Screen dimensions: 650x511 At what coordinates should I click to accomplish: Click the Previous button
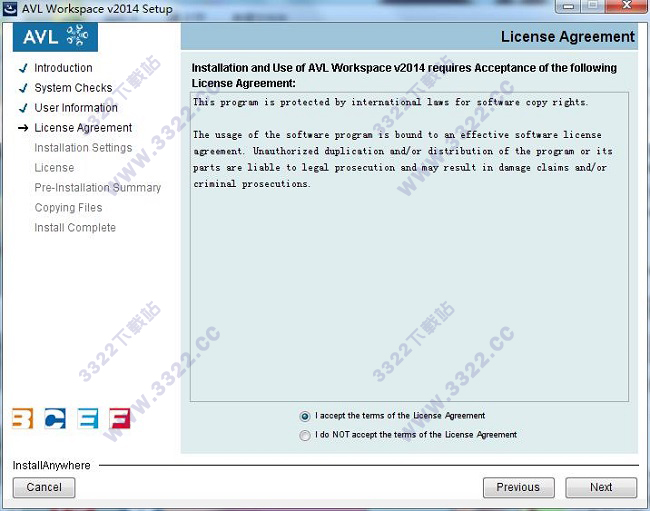coord(519,487)
